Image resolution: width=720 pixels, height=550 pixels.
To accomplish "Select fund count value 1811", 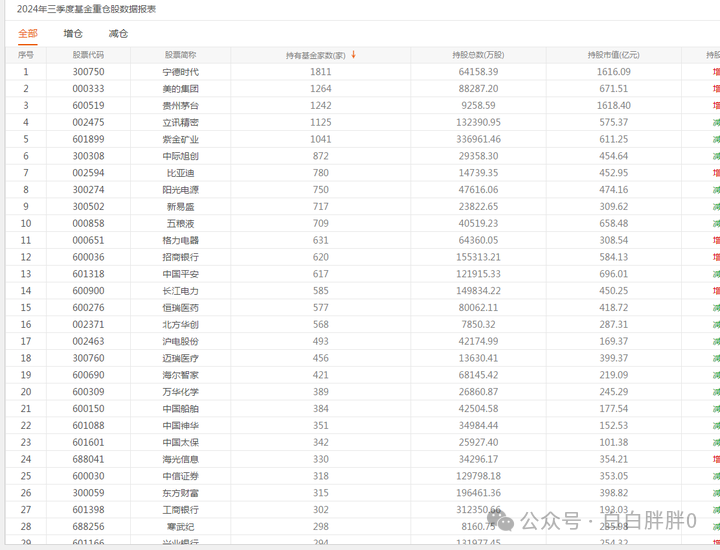I will click(321, 72).
